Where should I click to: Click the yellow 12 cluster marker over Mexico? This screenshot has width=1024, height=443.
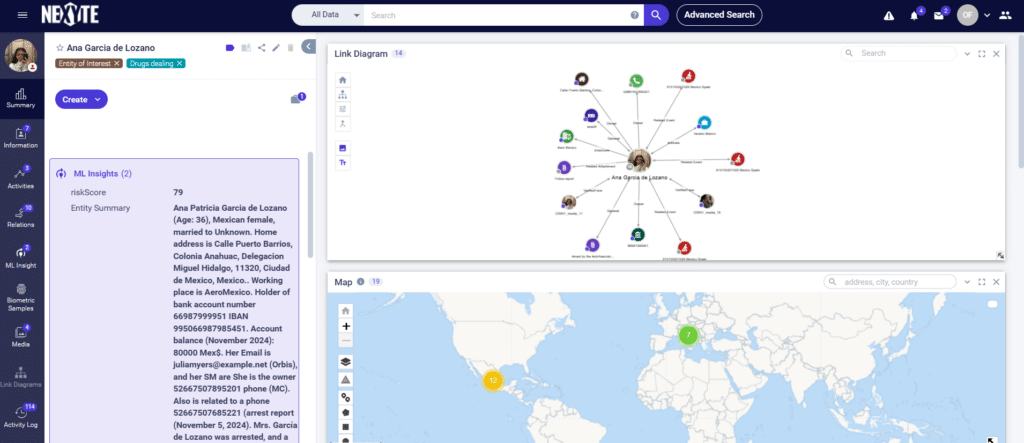pos(493,380)
